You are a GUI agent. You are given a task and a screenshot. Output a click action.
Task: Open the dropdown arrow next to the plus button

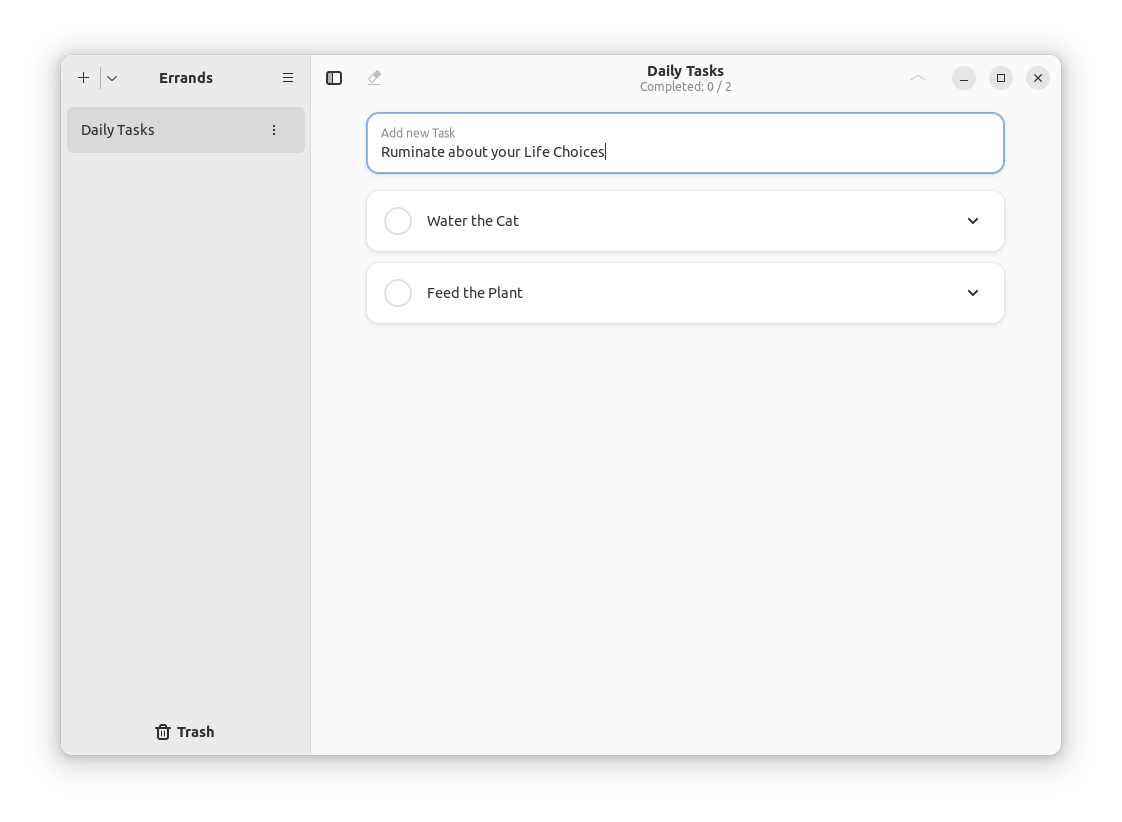[111, 77]
